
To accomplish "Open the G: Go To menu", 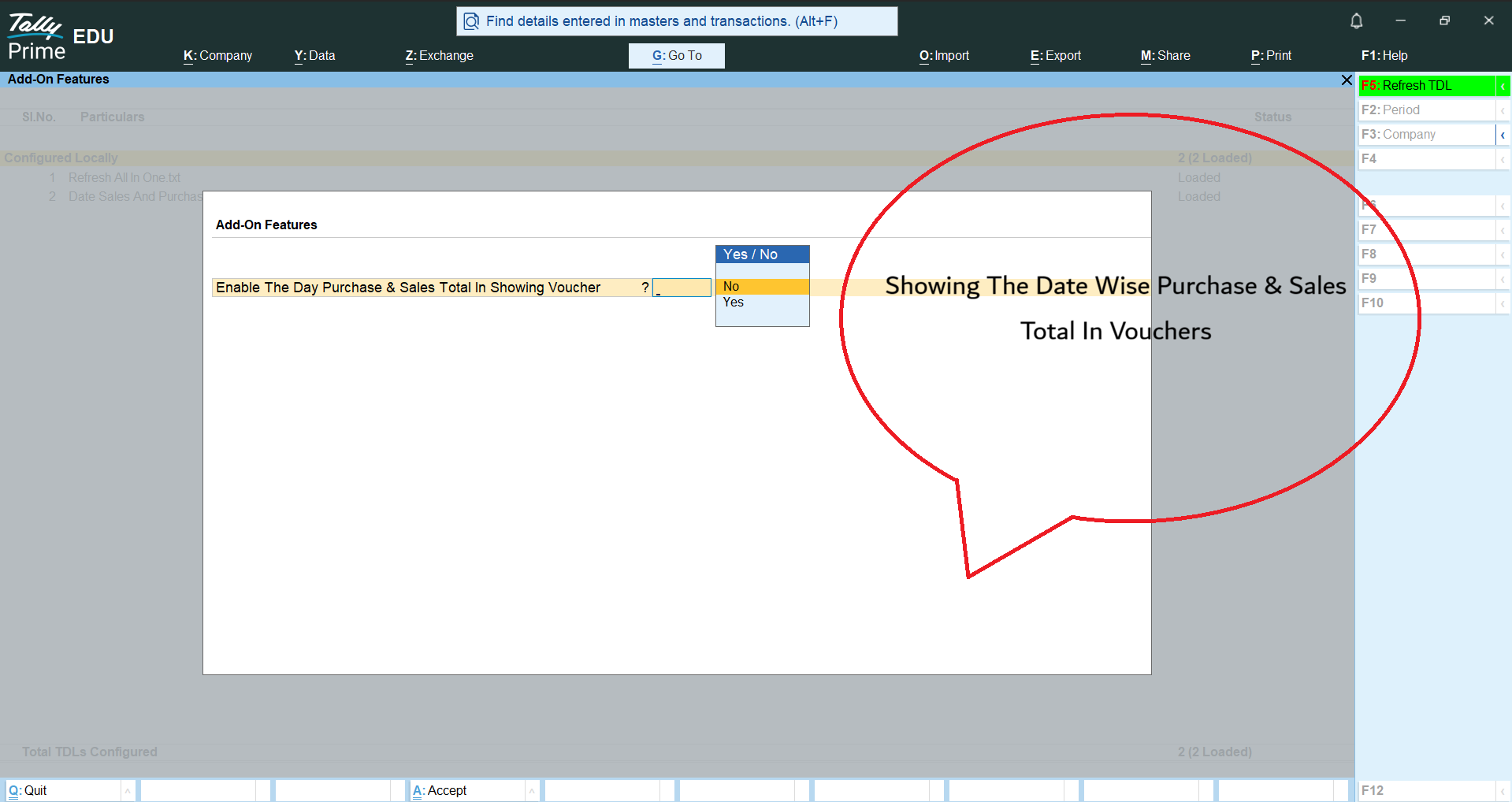I will click(x=677, y=56).
